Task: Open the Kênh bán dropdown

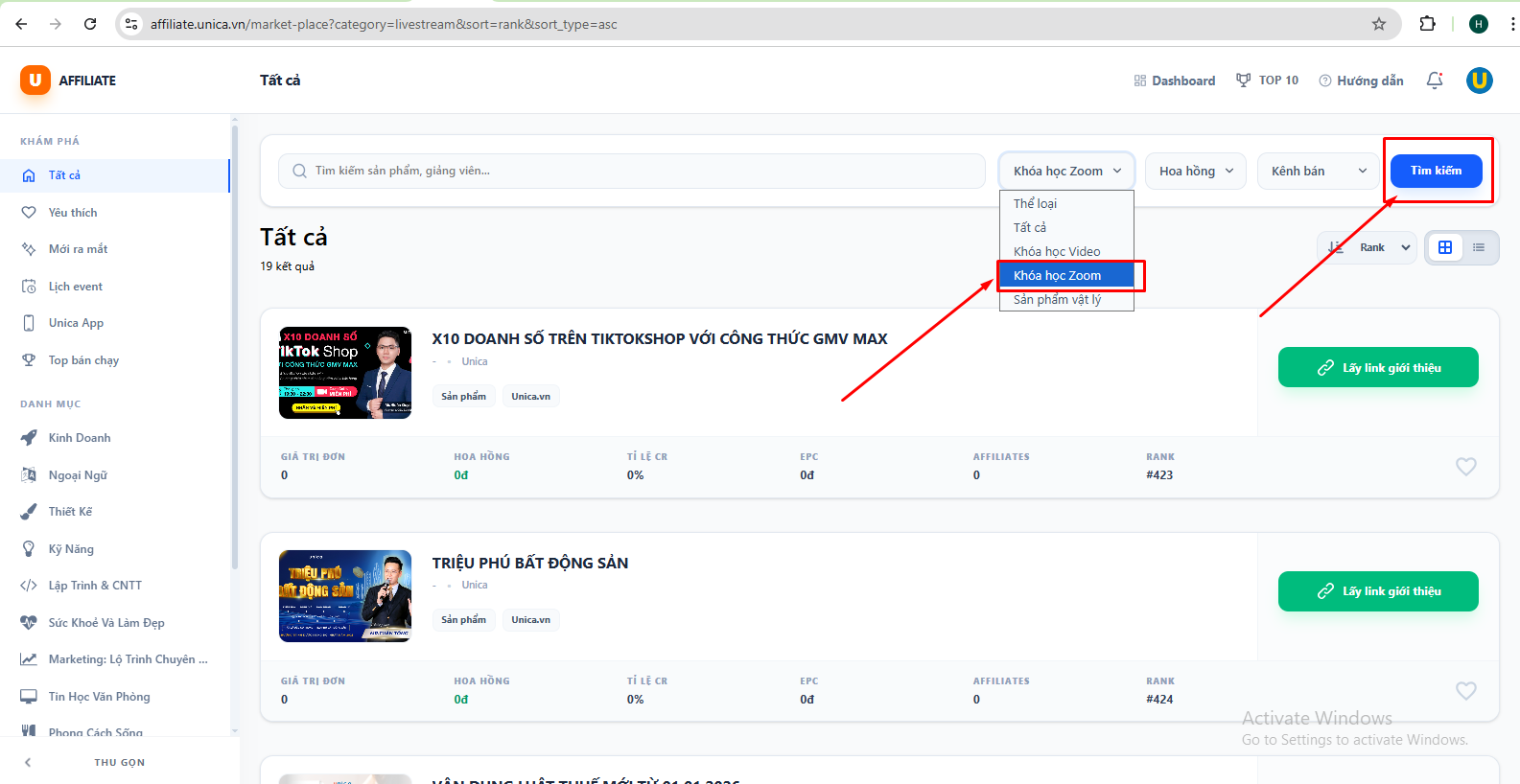Action: [x=1318, y=171]
